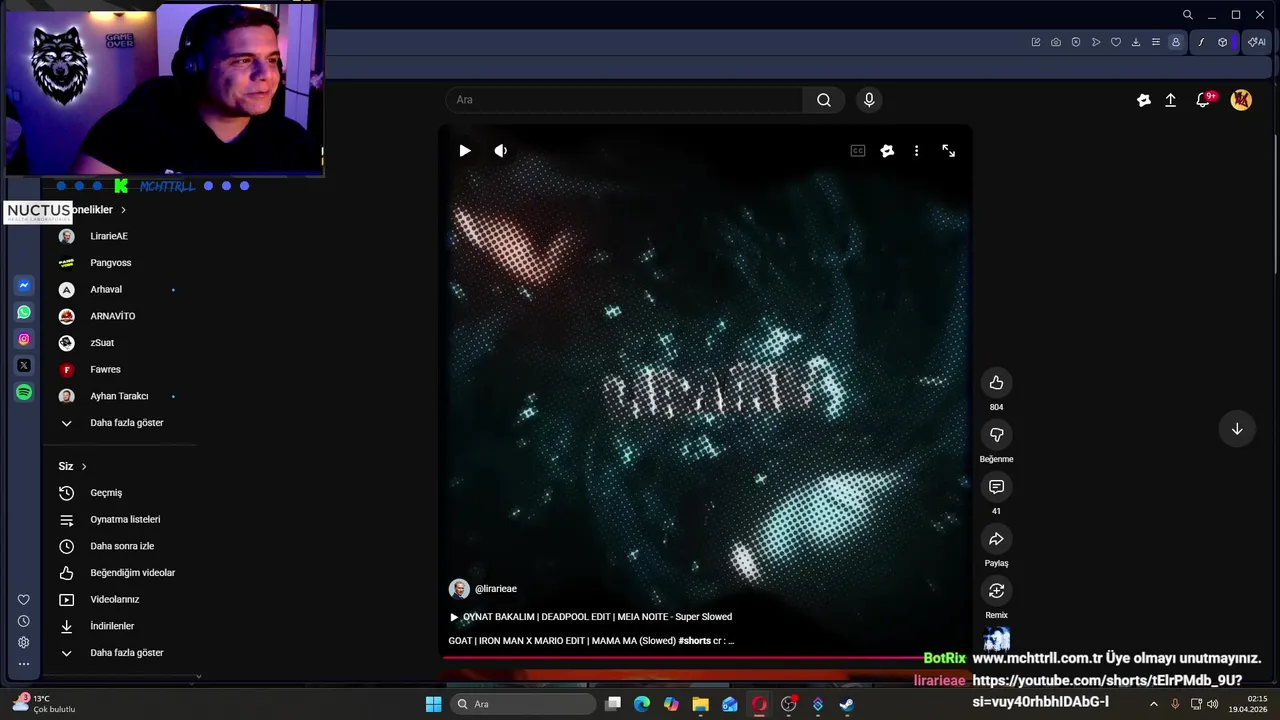Open Instagram in the Opera sidebar
The image size is (1280, 720).
point(24,339)
